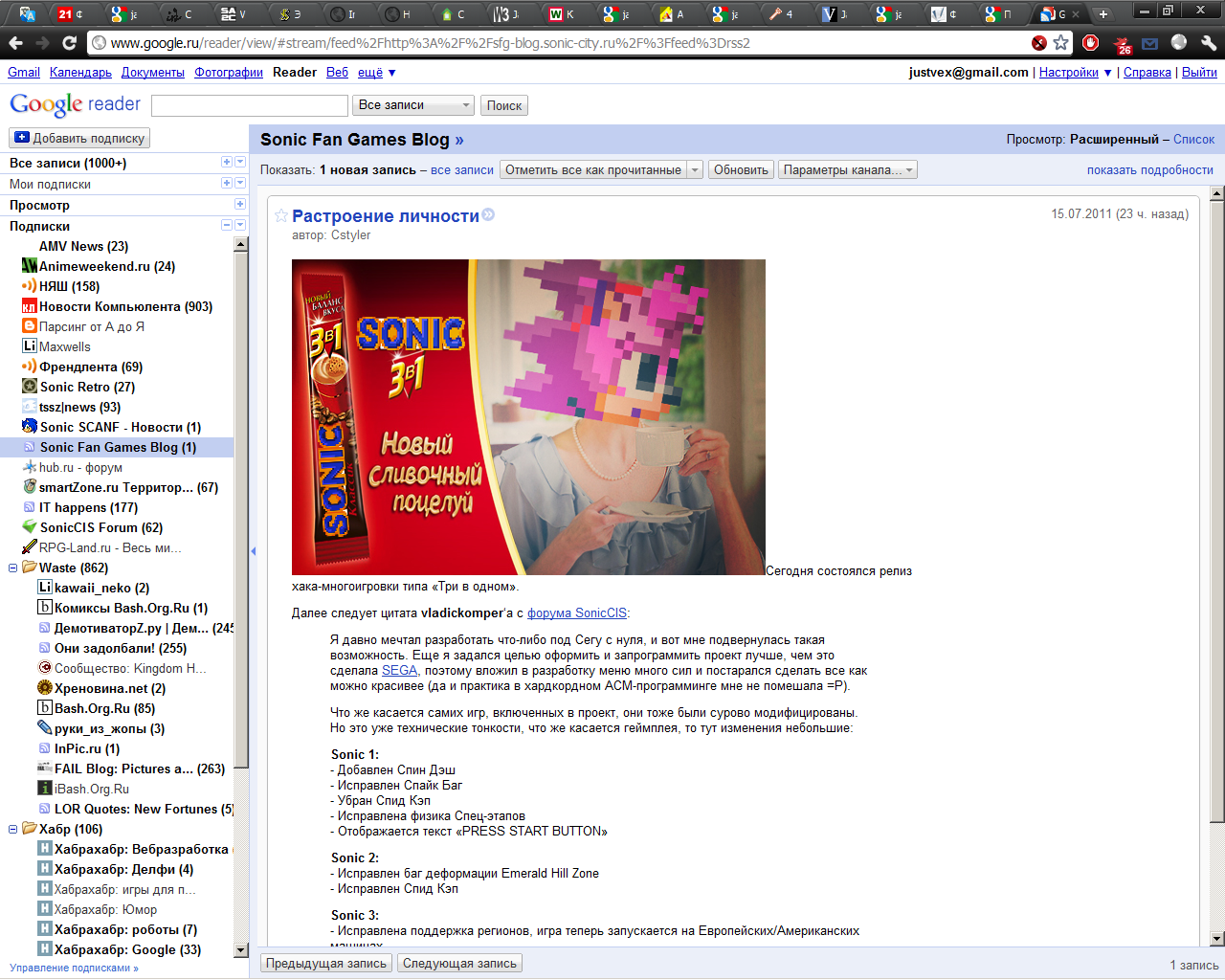Click the Animeweekend.ru feed icon
The height and width of the screenshot is (980, 1225).
click(30, 266)
